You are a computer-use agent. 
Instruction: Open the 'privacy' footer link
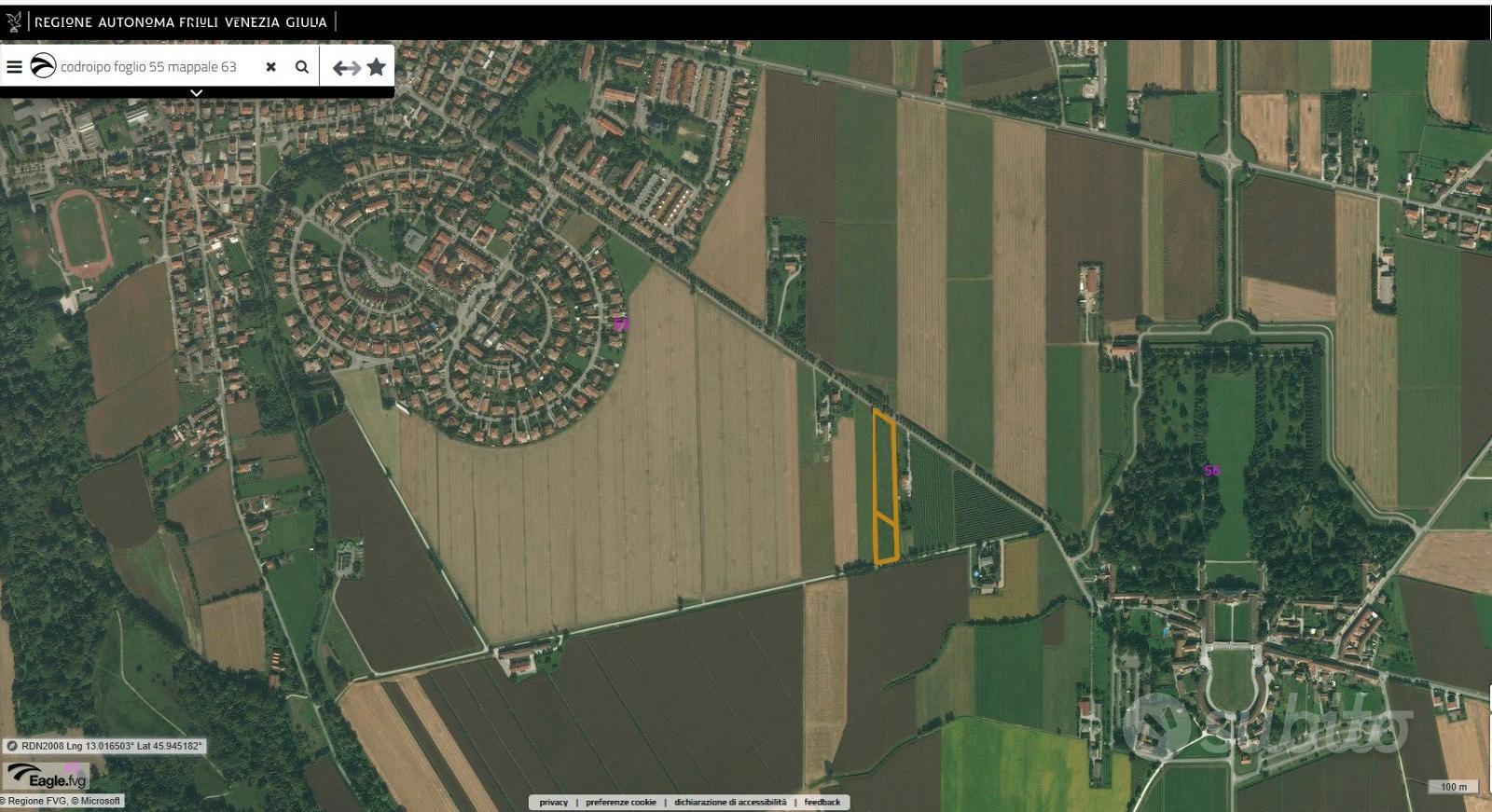point(553,802)
